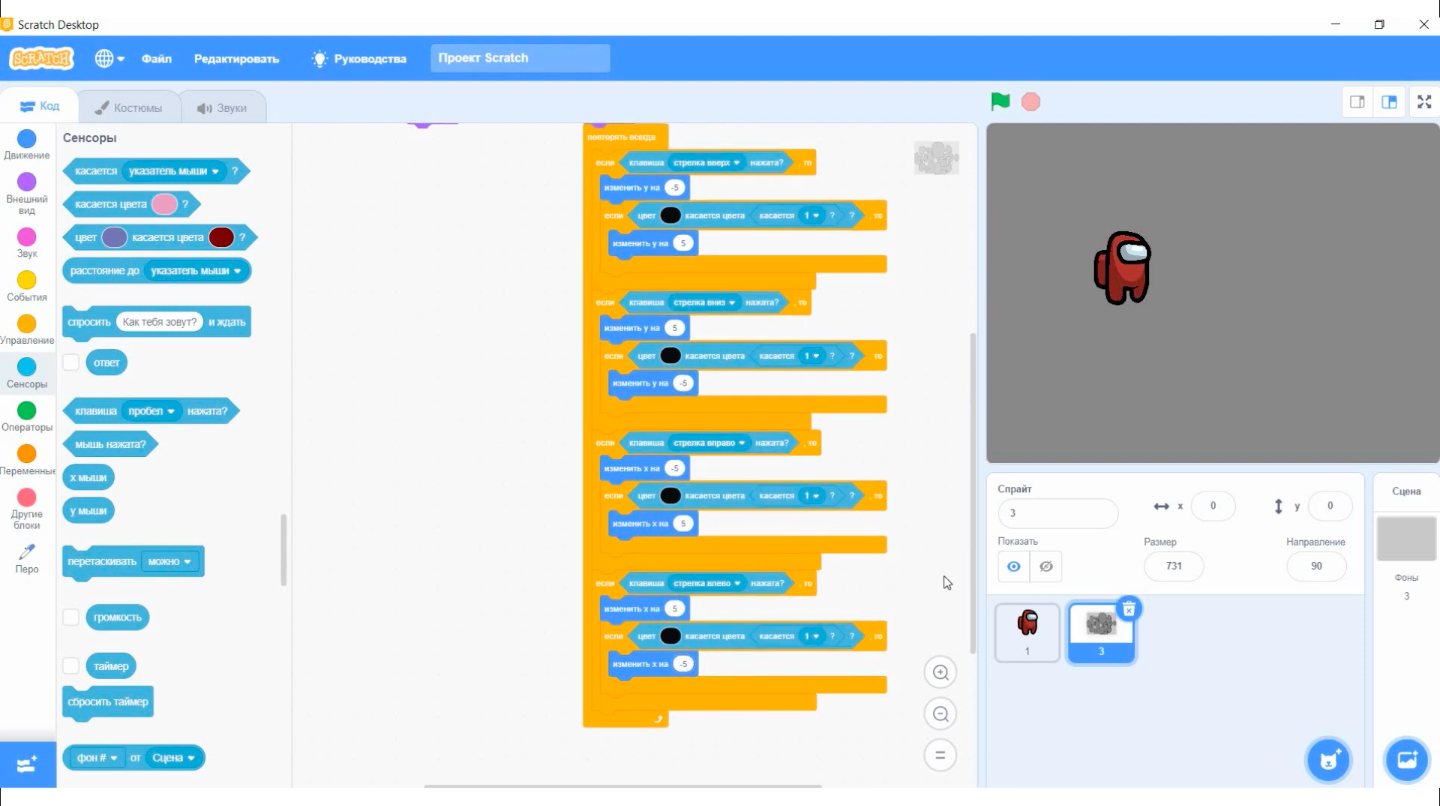
Task: Click the Размер size field
Action: point(1174,566)
